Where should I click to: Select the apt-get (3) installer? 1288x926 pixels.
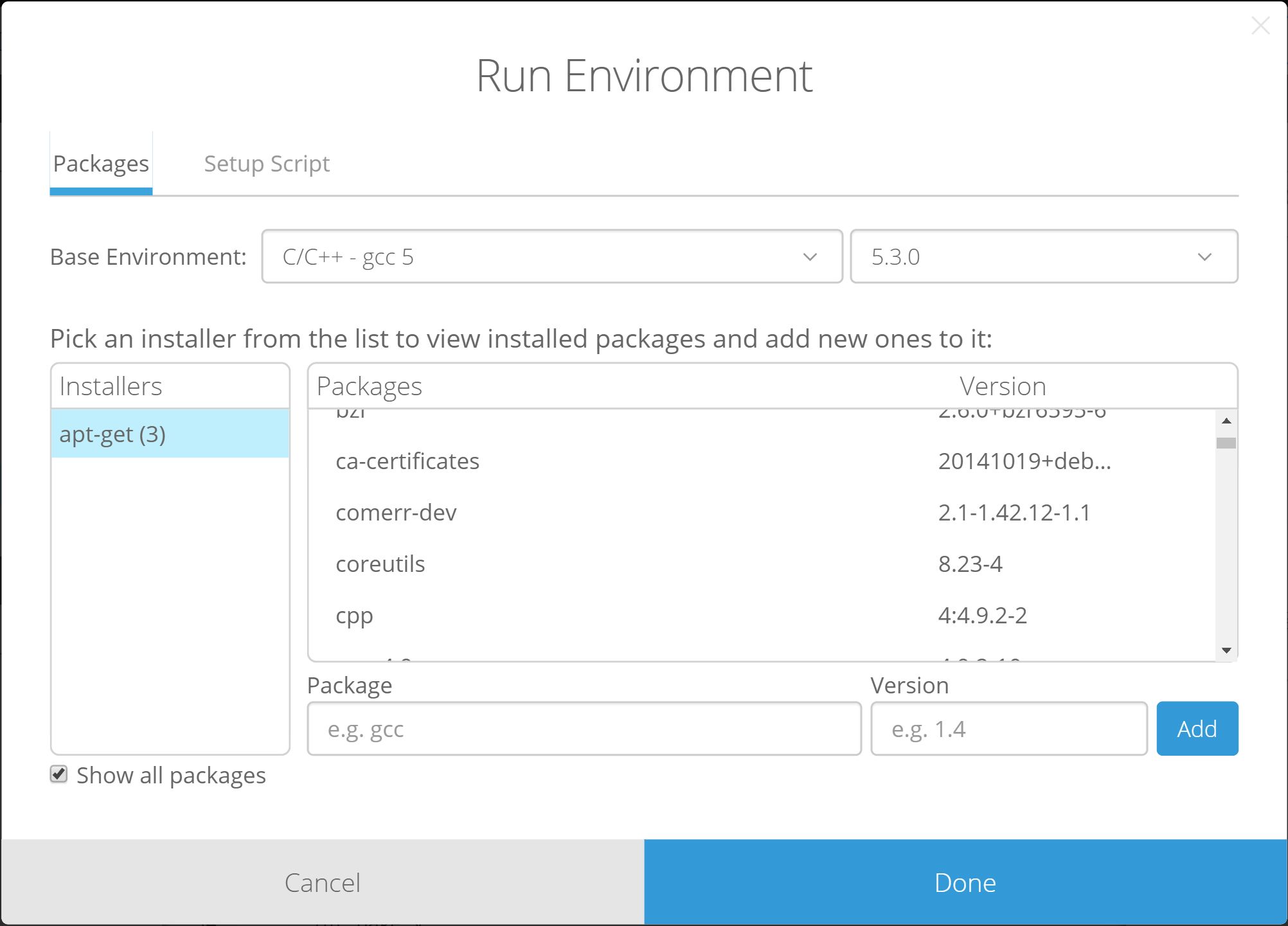pyautogui.click(x=170, y=434)
